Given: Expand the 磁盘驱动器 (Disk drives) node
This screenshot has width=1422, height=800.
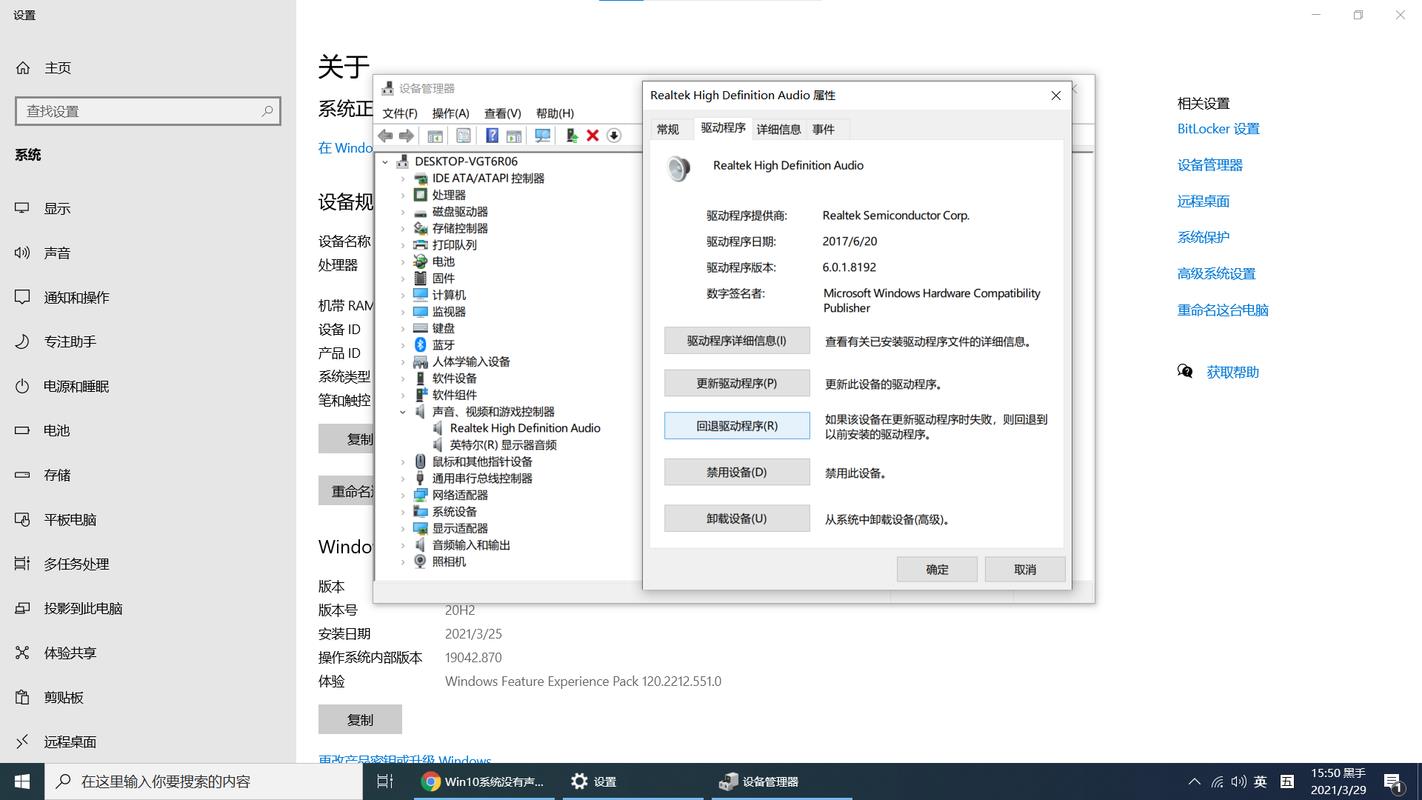Looking at the screenshot, I should coord(403,212).
